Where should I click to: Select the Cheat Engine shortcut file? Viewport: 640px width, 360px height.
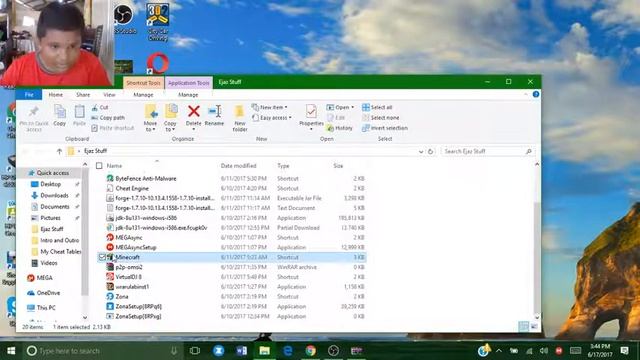click(132, 189)
